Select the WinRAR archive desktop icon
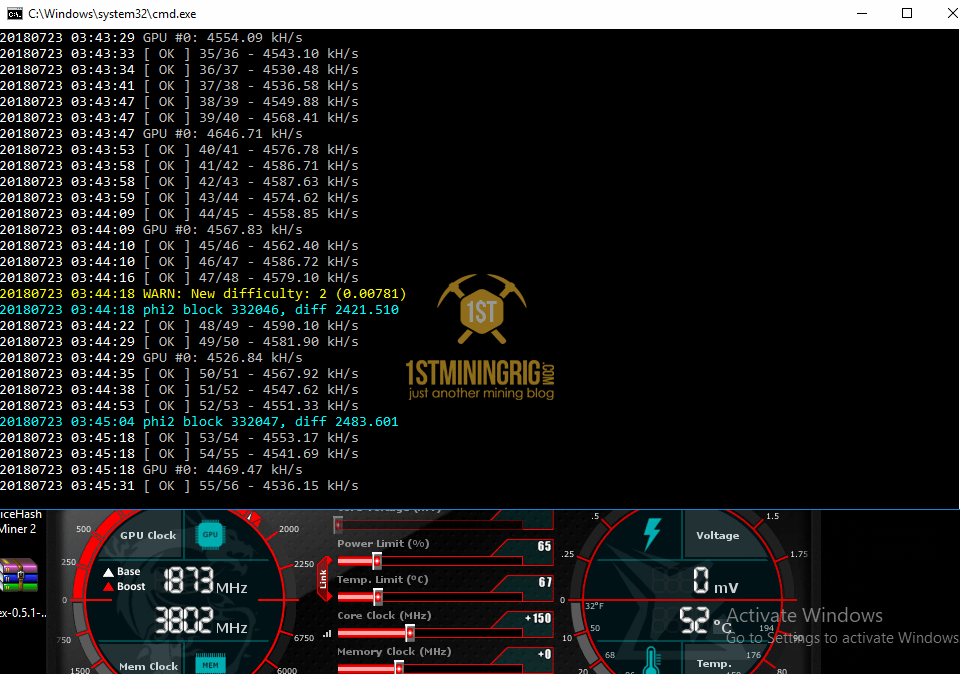960x674 pixels. point(19,575)
